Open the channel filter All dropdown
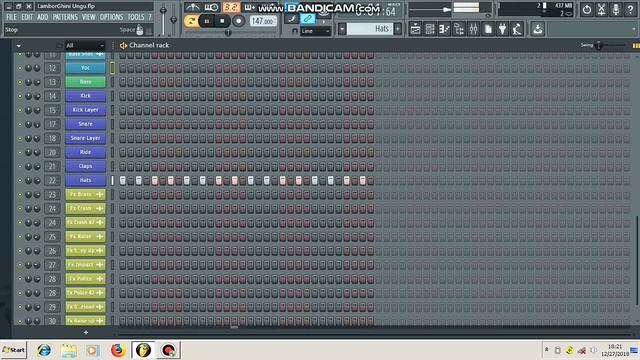Image resolution: width=640 pixels, height=360 pixels. point(85,45)
